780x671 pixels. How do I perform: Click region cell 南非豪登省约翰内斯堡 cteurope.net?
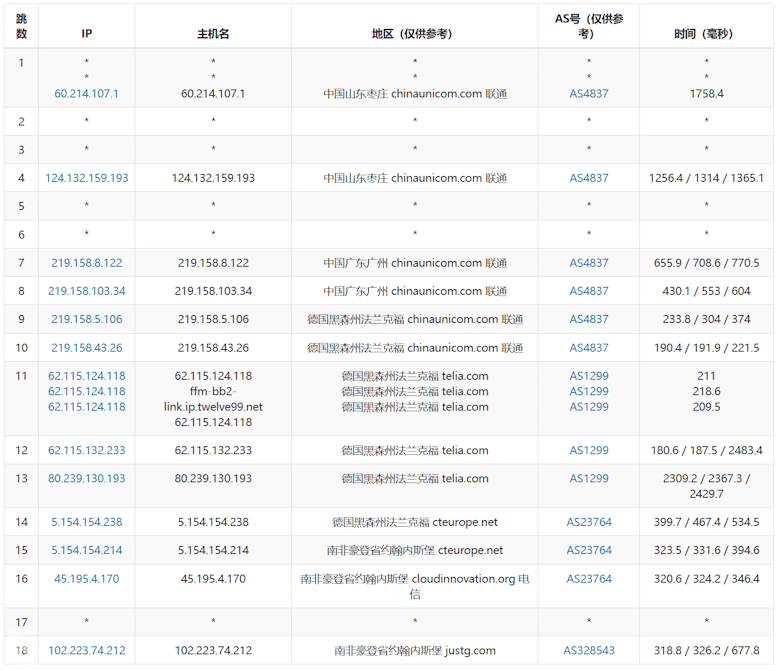click(414, 550)
